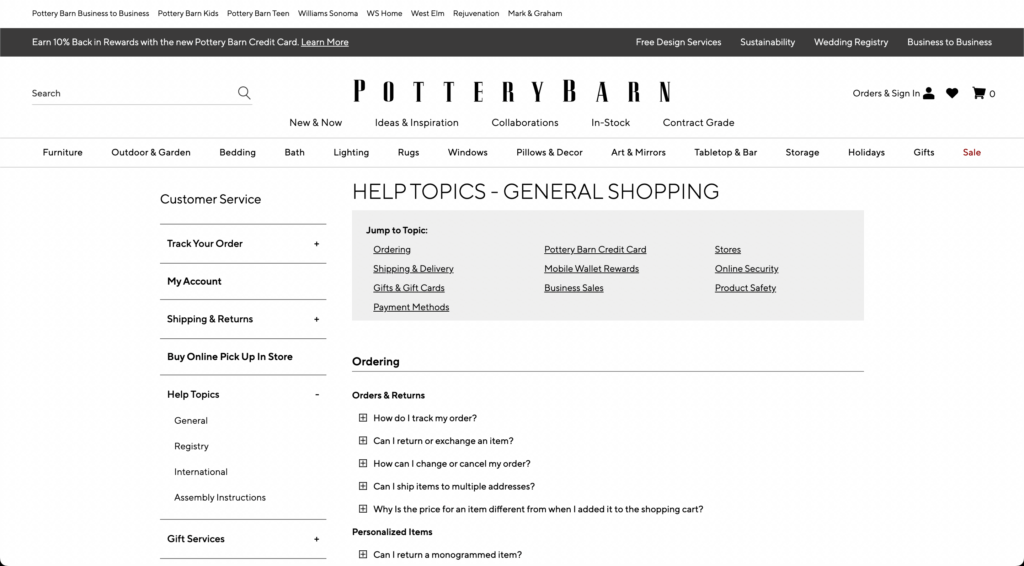Open the Sale menu
This screenshot has width=1024, height=566.
tap(972, 153)
